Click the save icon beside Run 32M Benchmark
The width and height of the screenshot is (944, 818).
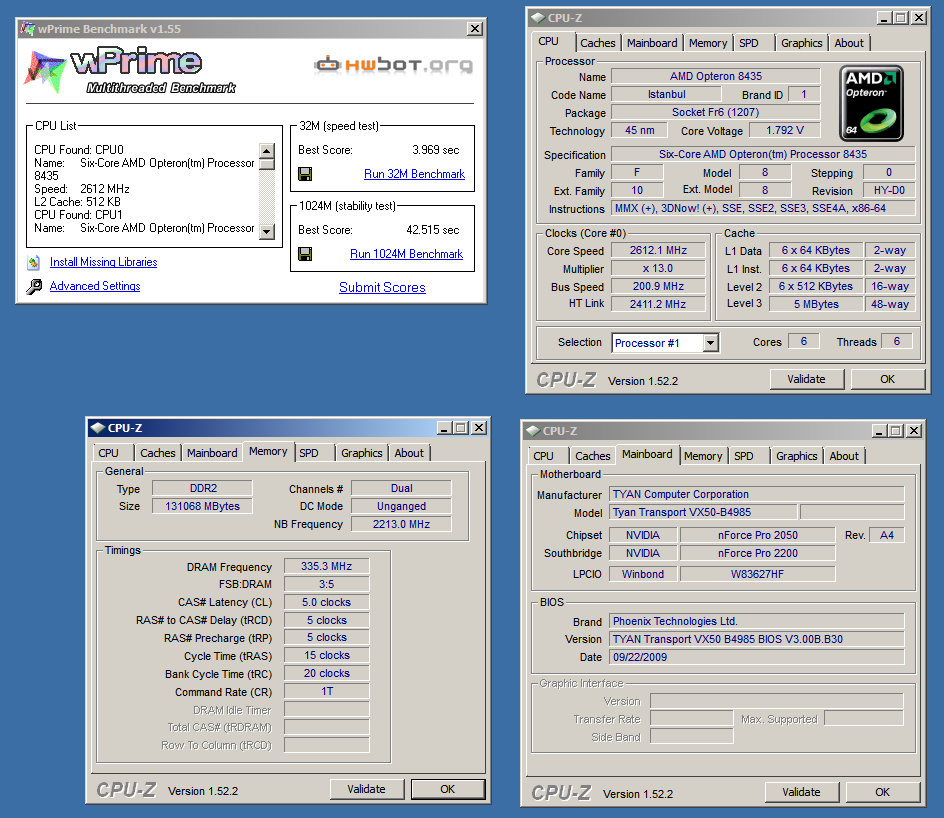click(305, 174)
